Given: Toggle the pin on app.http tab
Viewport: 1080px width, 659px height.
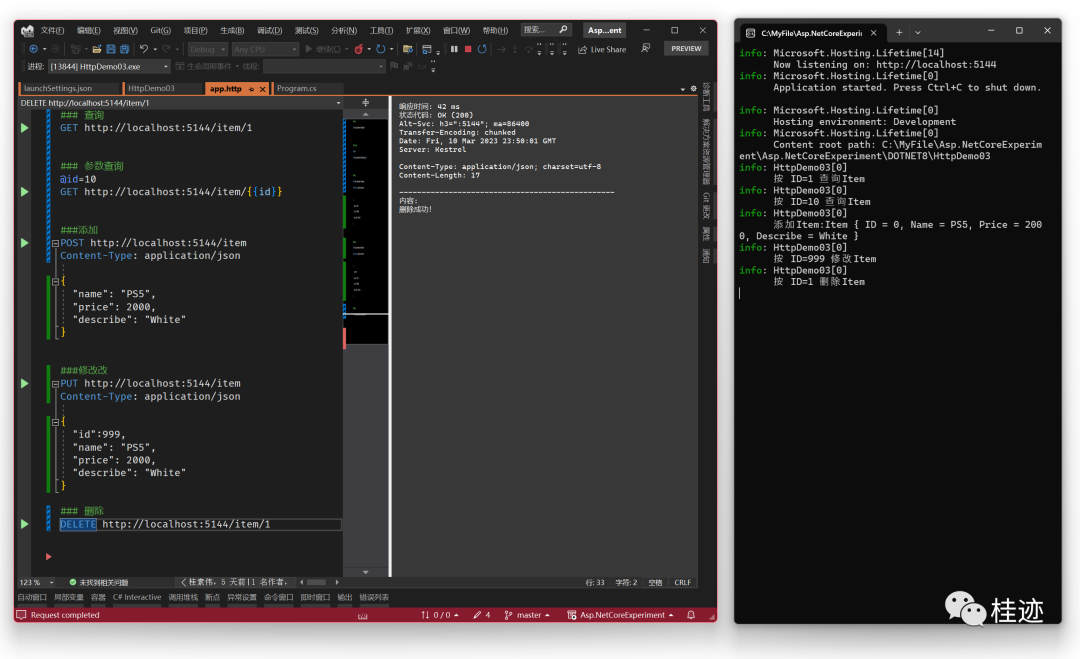Looking at the screenshot, I should [x=250, y=89].
